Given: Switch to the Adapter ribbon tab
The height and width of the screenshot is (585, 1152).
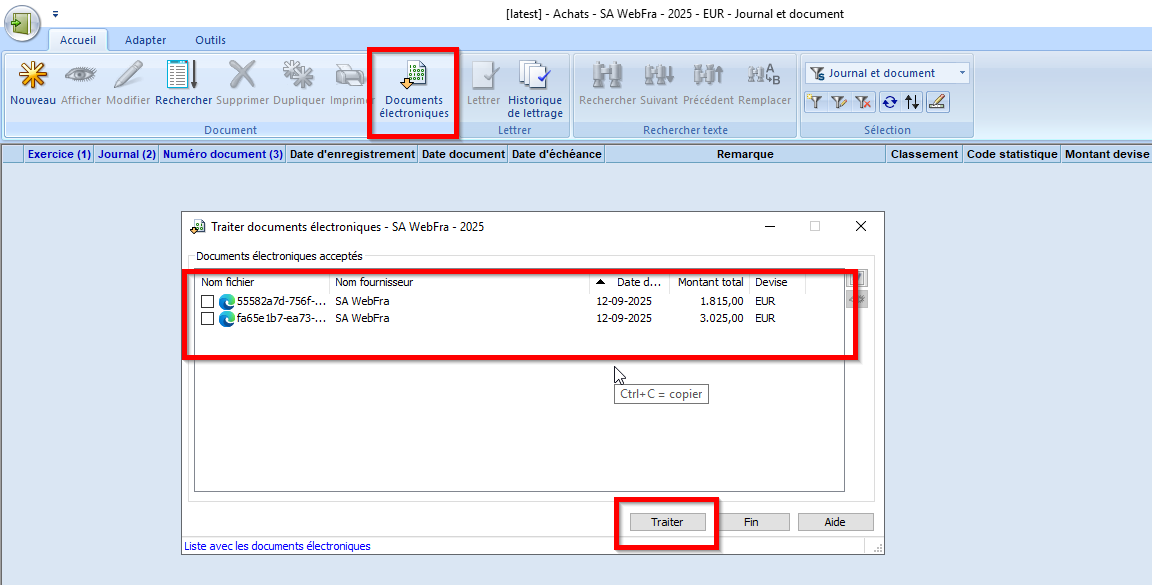Looking at the screenshot, I should pos(145,40).
